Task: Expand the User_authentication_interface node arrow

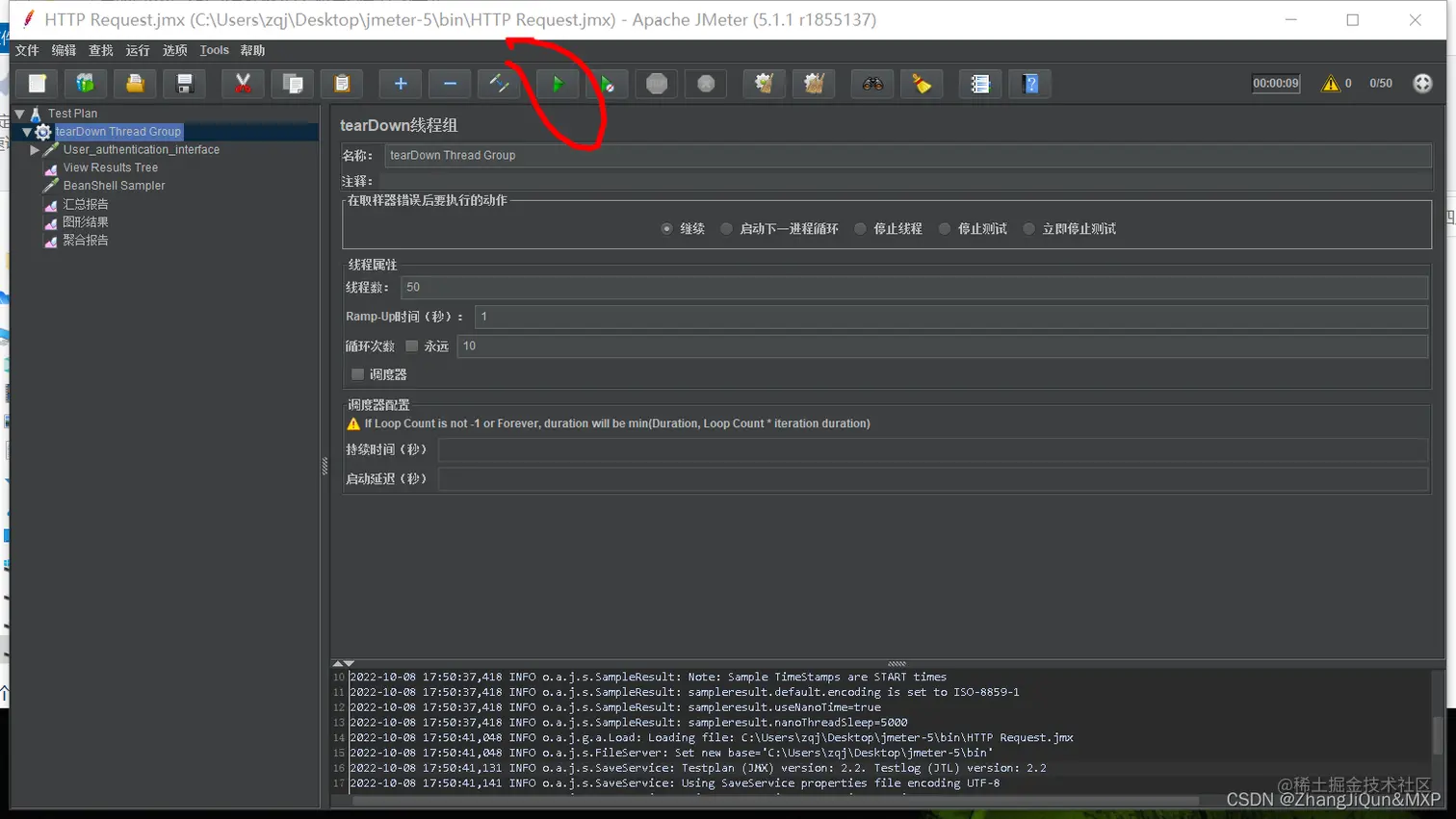Action: [35, 150]
